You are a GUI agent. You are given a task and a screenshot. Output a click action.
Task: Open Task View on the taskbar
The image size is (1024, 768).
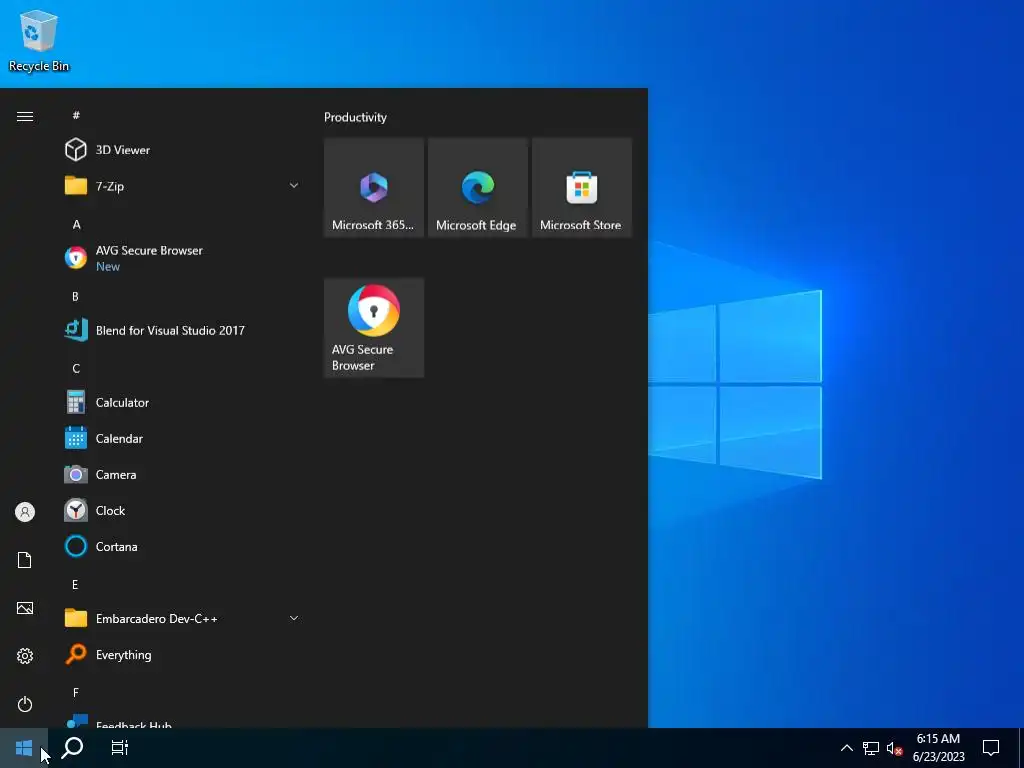click(120, 748)
